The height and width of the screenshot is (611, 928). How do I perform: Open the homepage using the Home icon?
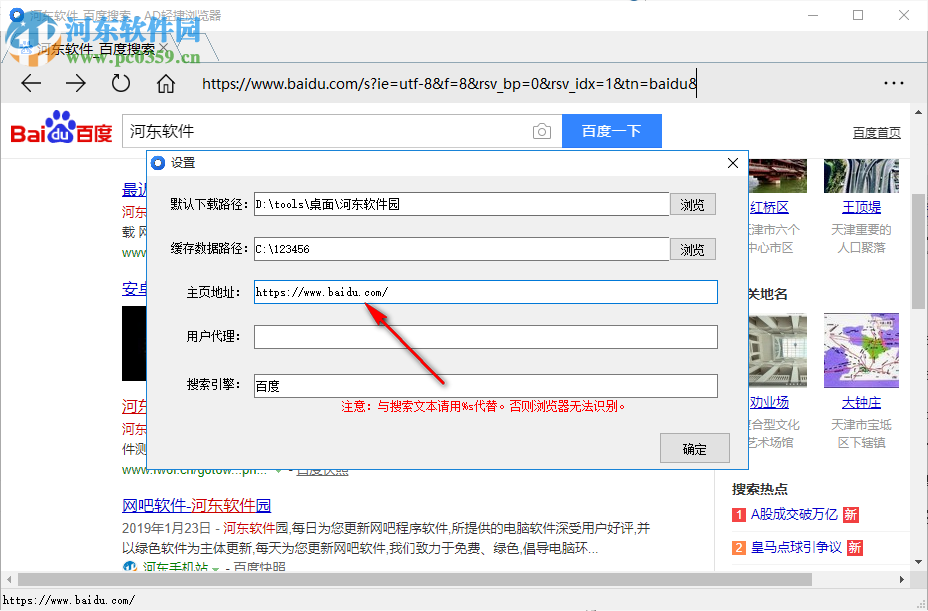tap(166, 84)
